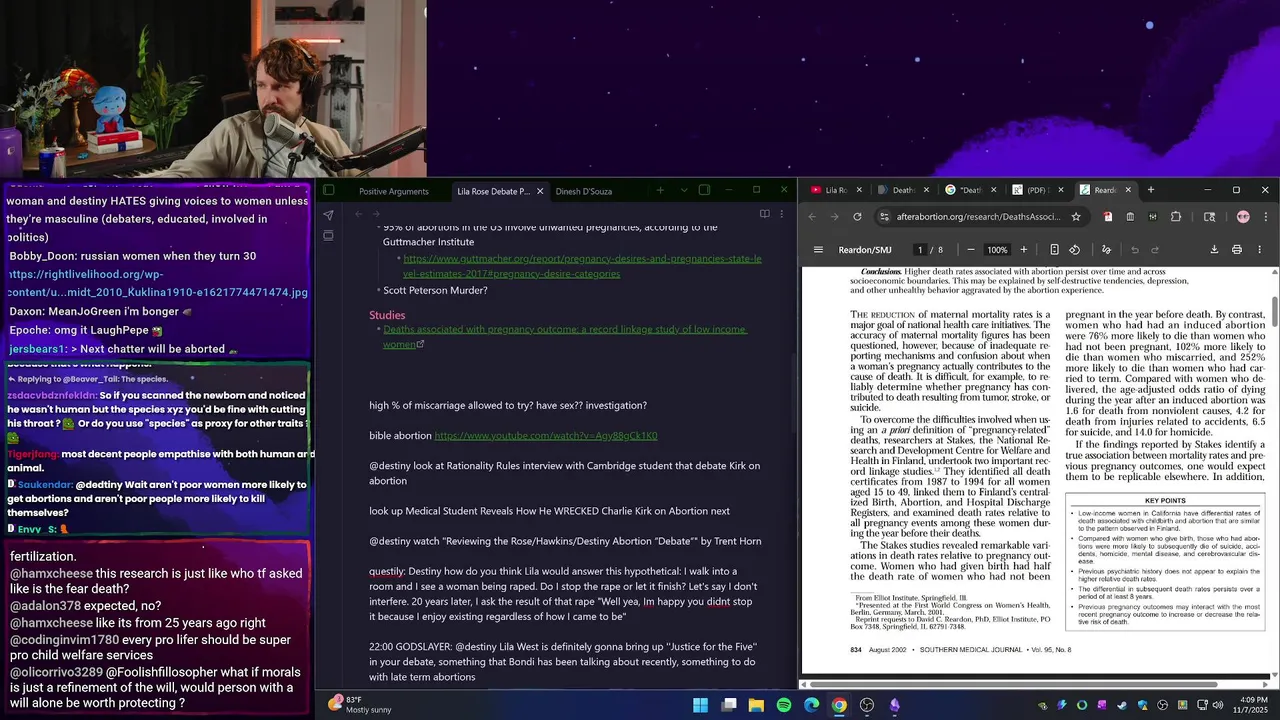Toggle PDF viewer sidebar hamburger menu

818,250
